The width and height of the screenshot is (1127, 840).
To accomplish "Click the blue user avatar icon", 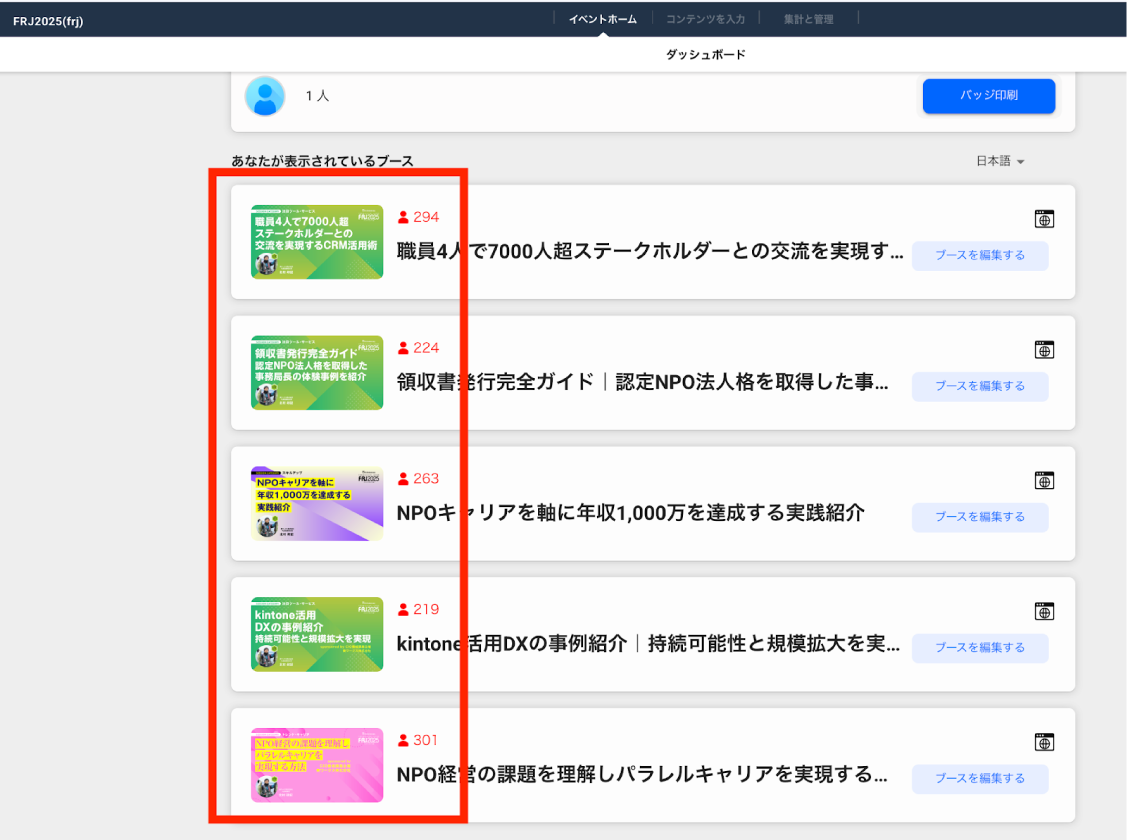I will (x=265, y=96).
